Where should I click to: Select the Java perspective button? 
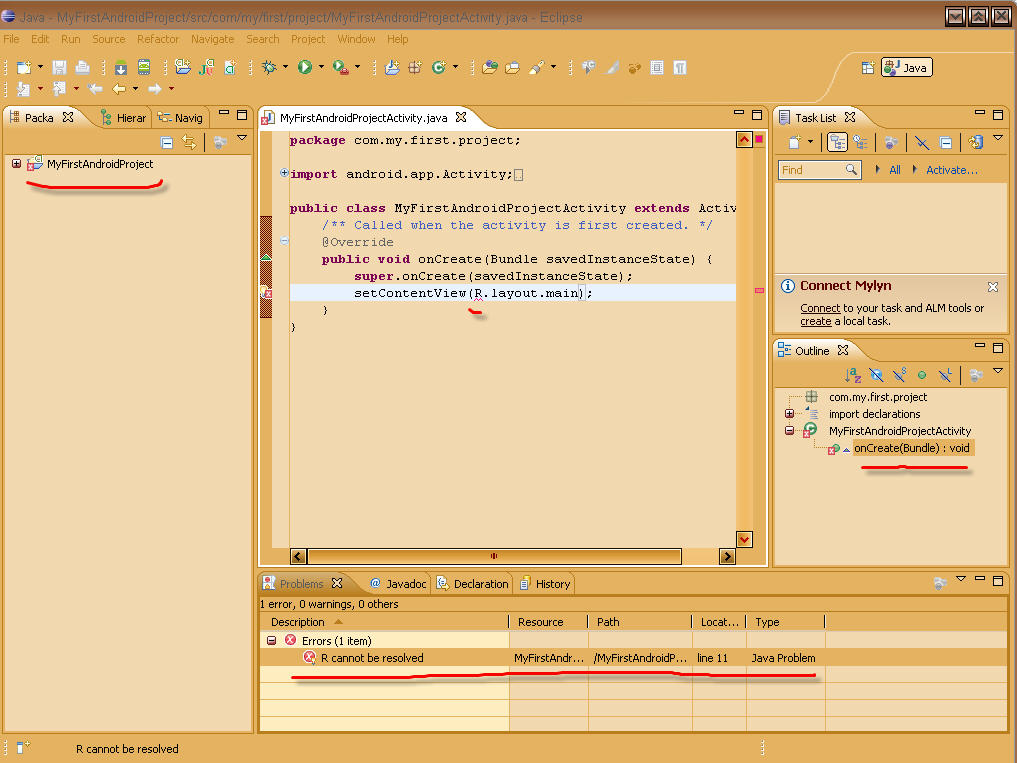907,67
